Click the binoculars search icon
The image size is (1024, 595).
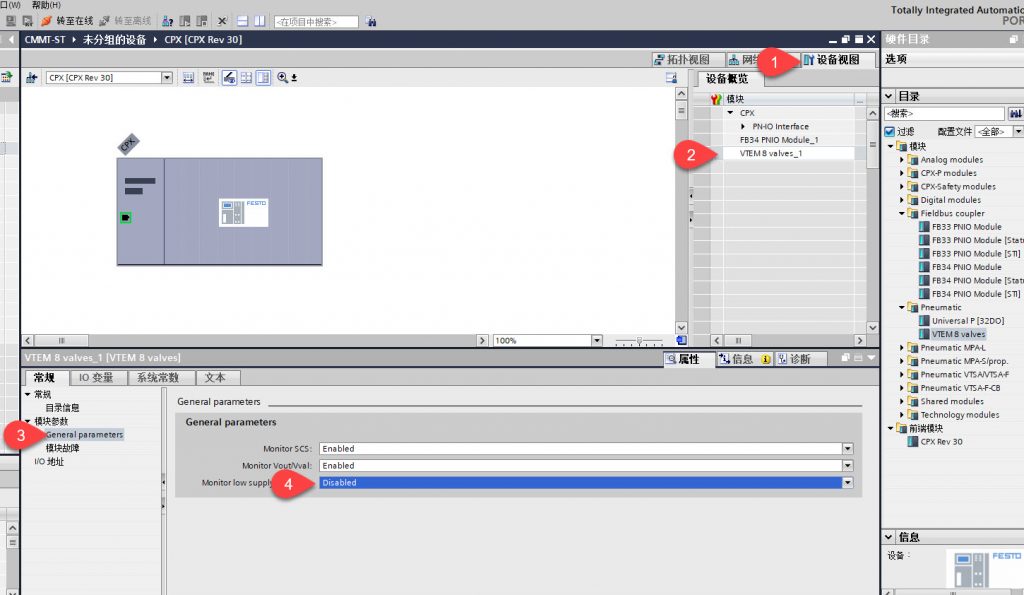[370, 22]
